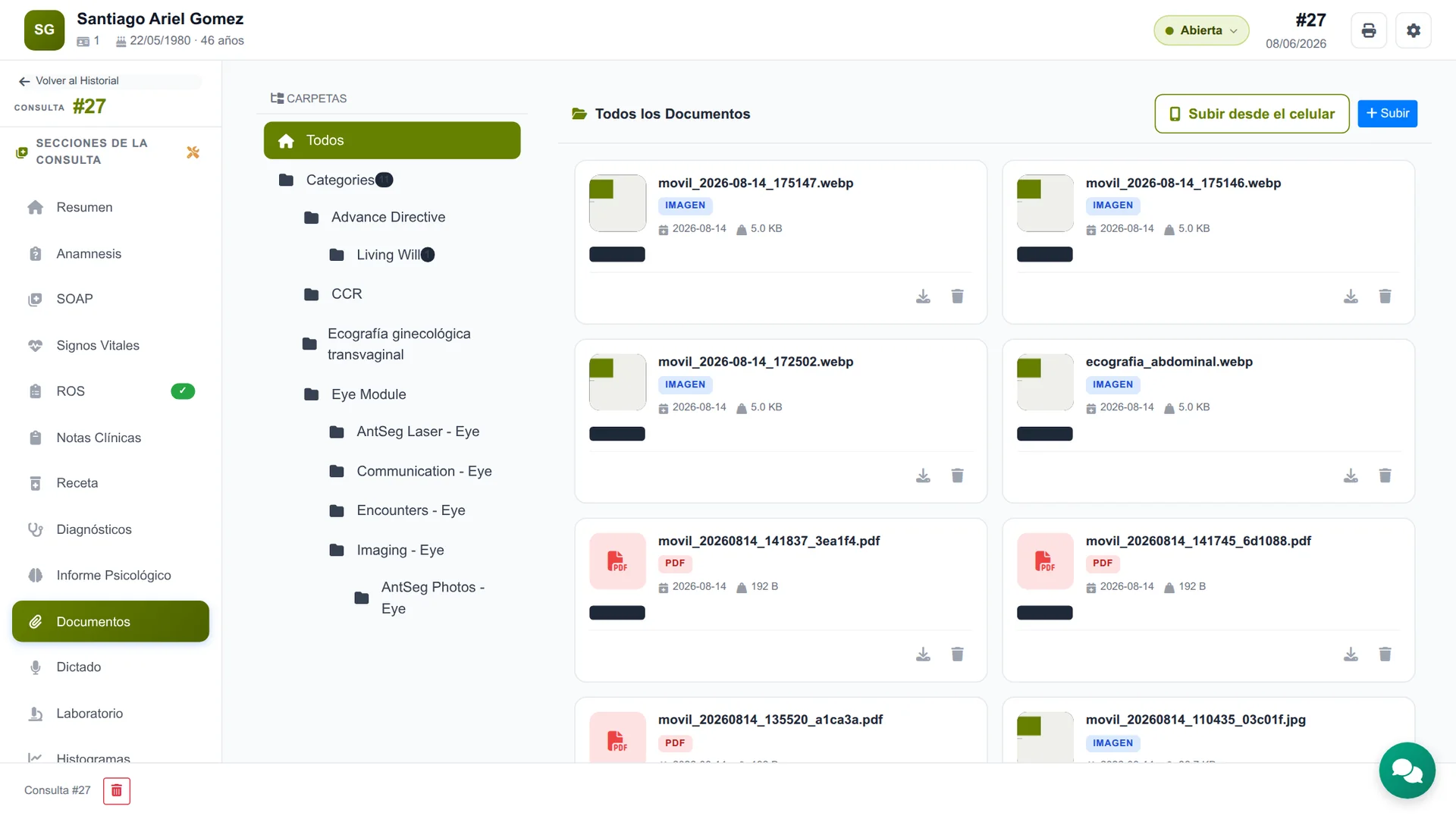Click the print icon in the header

[1368, 30]
